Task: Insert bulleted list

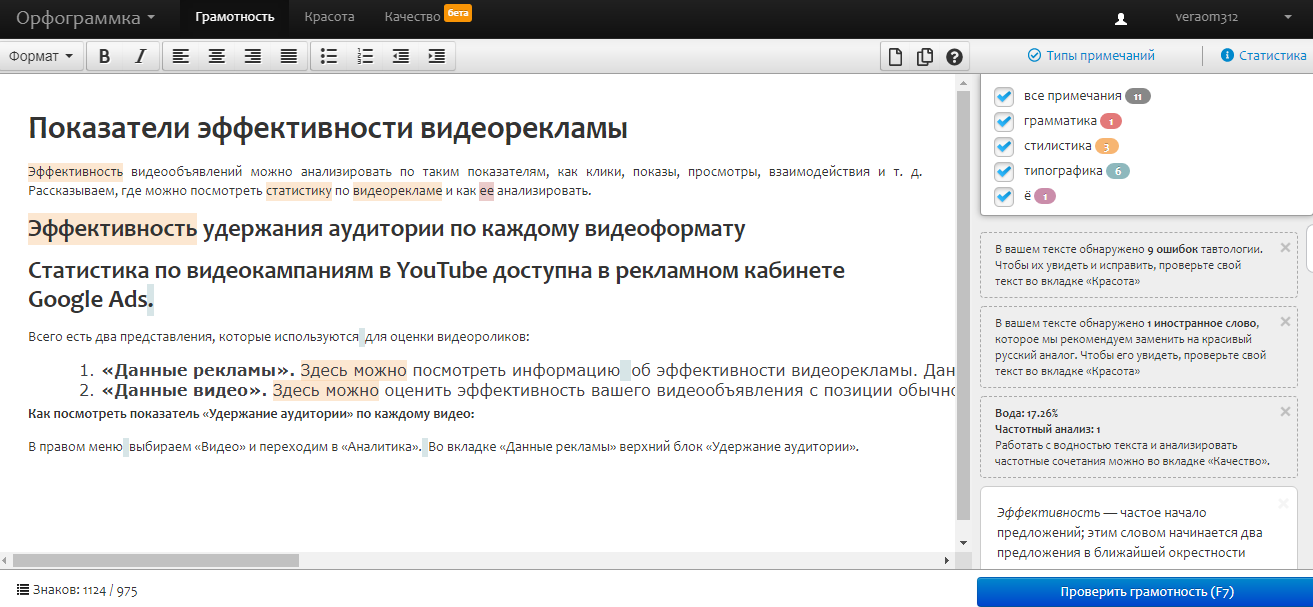Action: tap(329, 56)
